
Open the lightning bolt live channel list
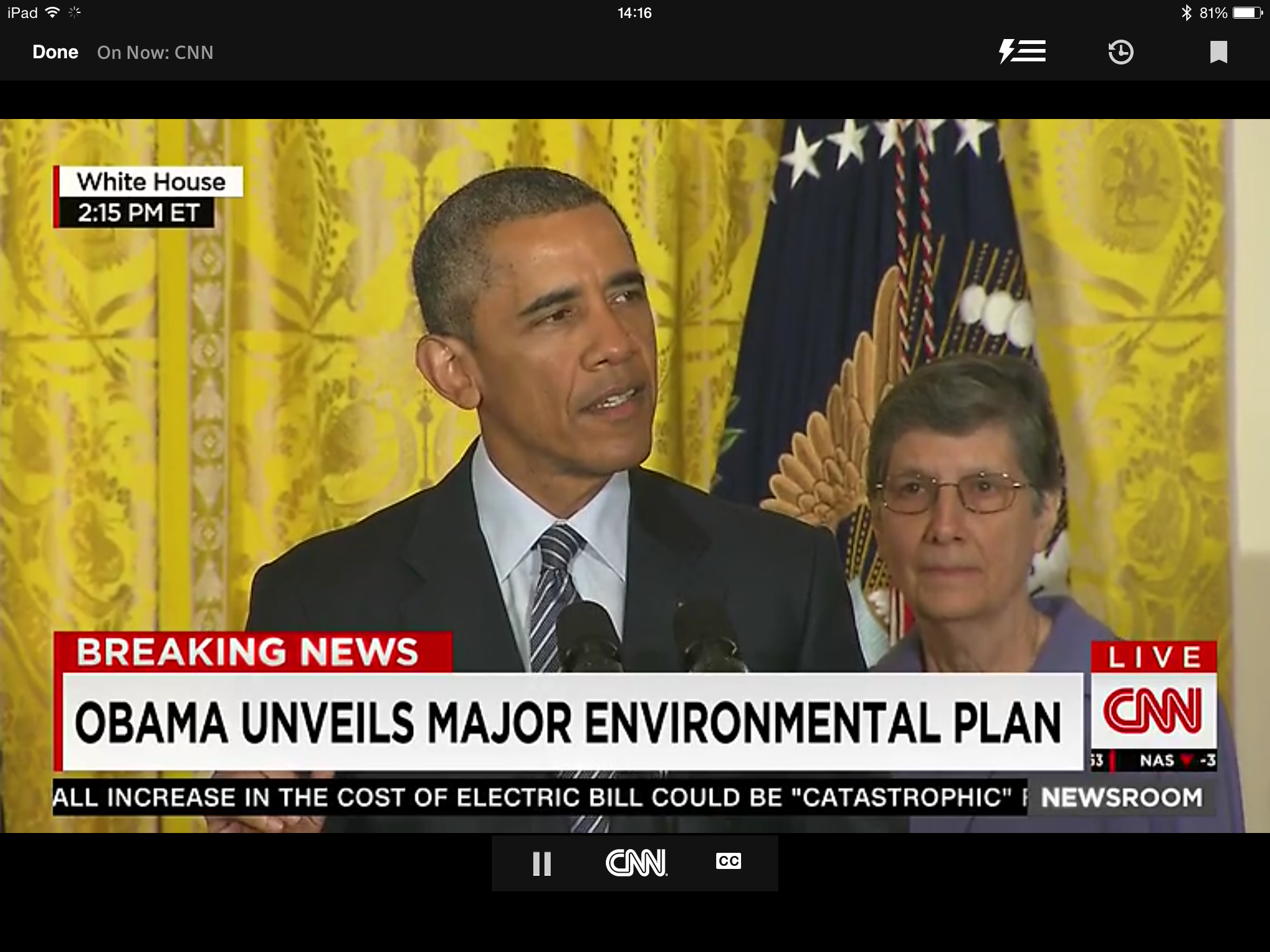(x=1022, y=52)
